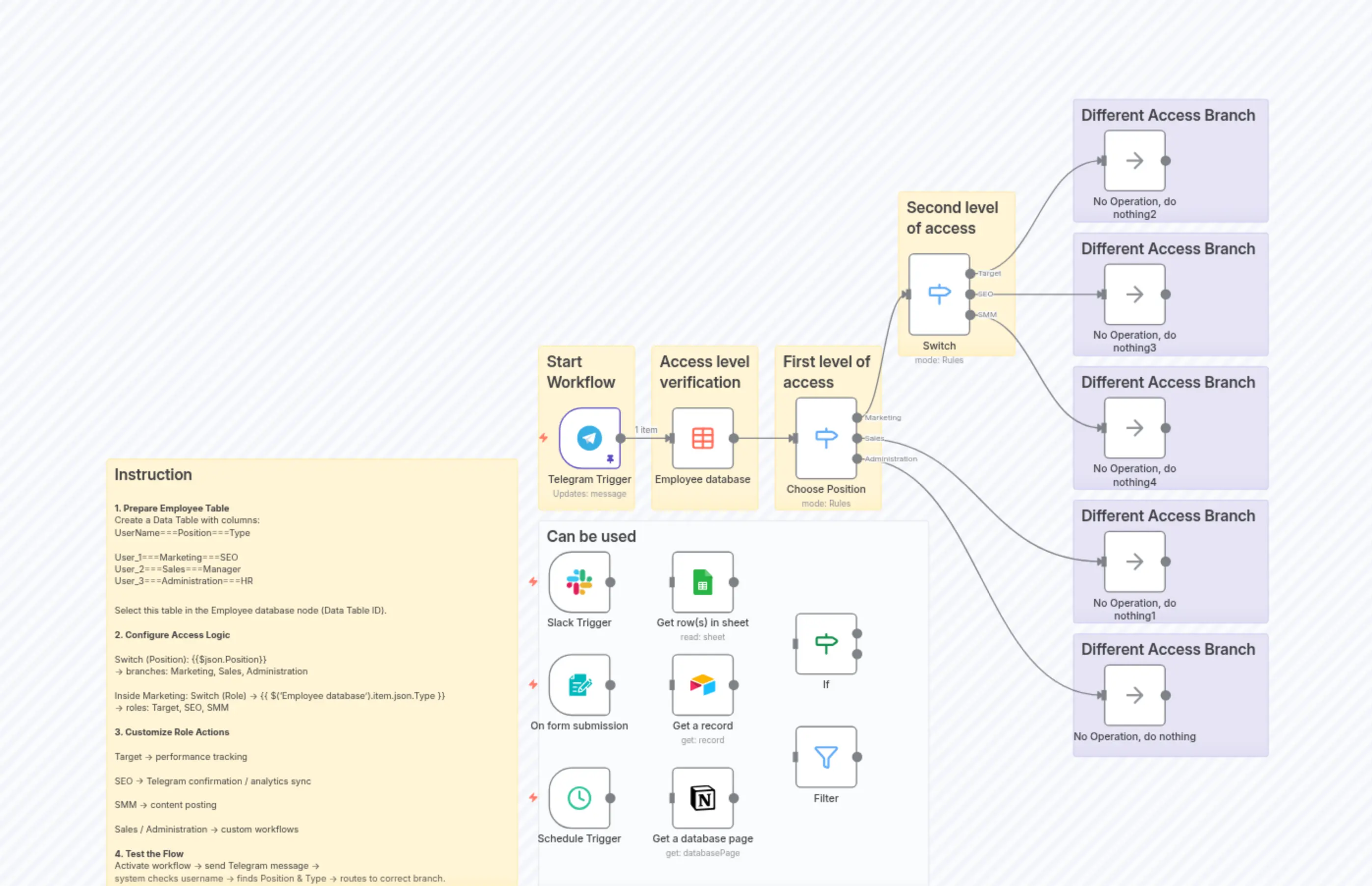Click the Slack Trigger node icon
This screenshot has height=886, width=1372.
pyautogui.click(x=579, y=582)
